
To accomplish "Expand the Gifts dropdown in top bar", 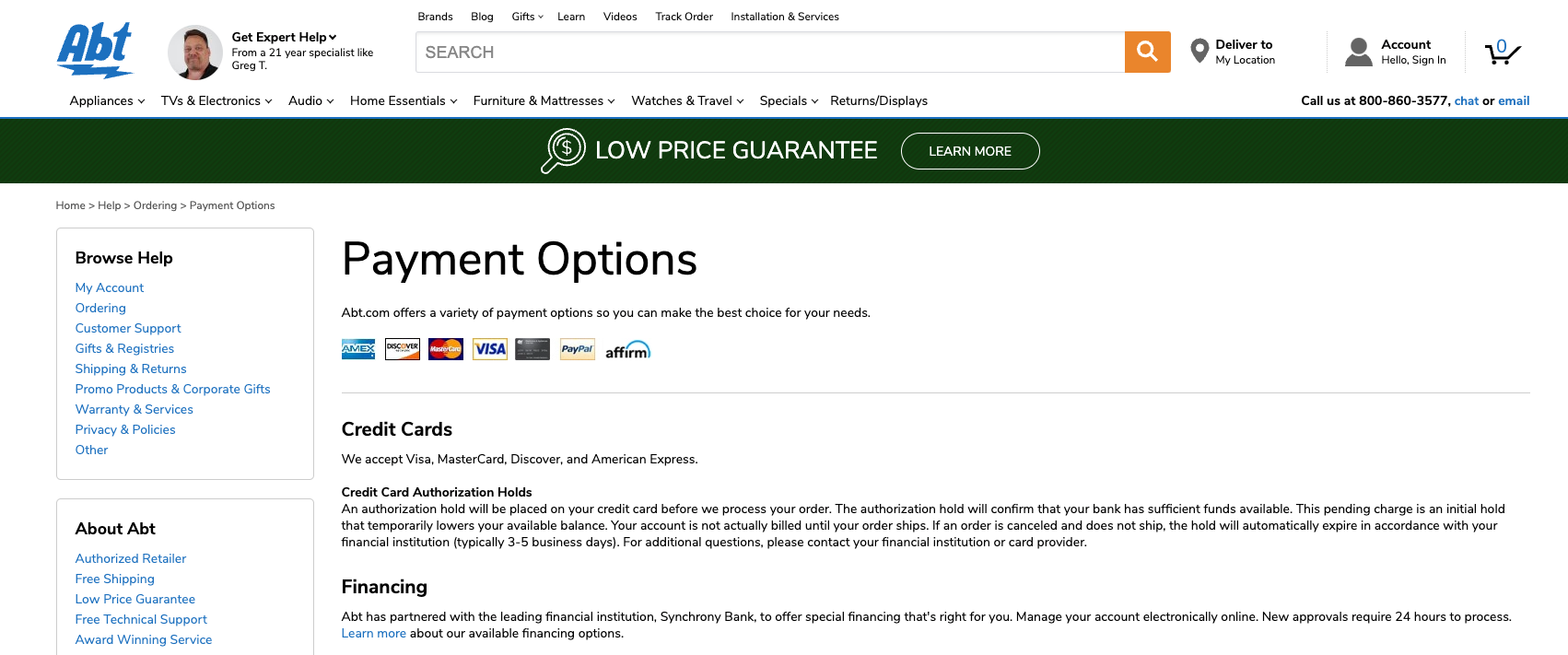I will click(x=527, y=17).
